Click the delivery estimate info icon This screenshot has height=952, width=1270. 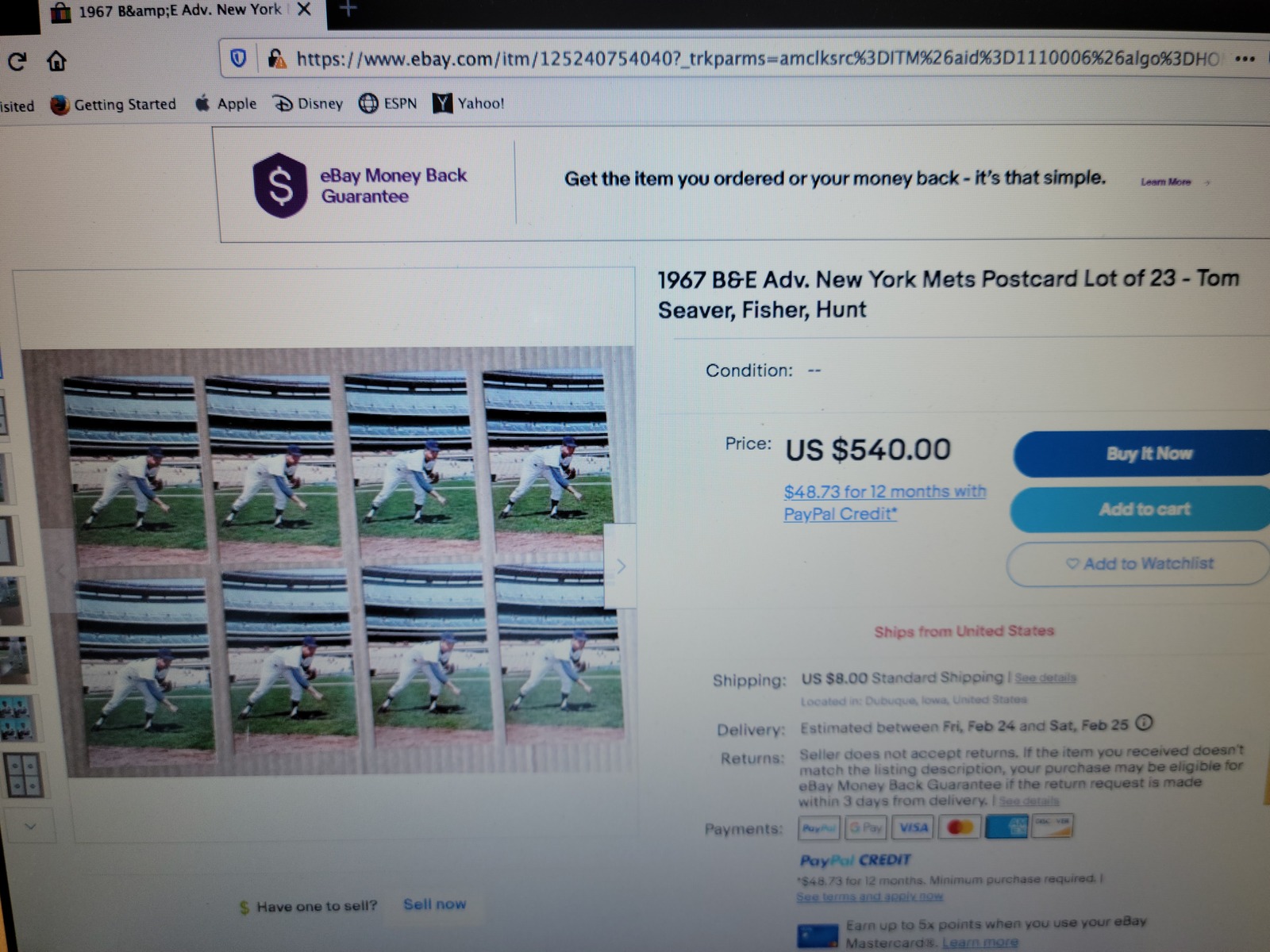point(1144,723)
